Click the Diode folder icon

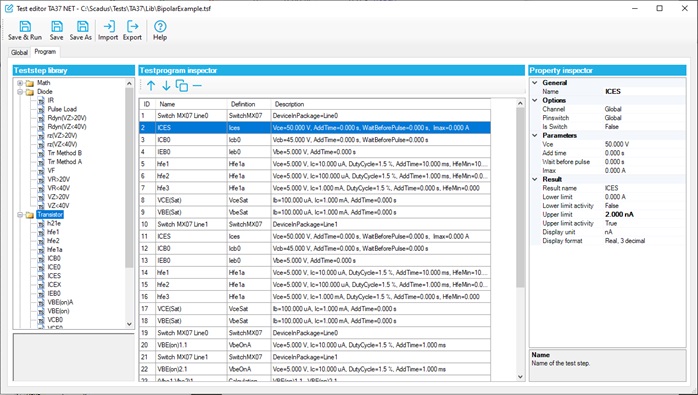pos(30,92)
